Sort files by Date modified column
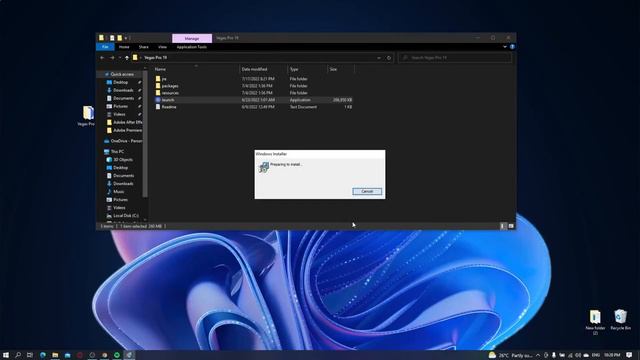Image resolution: width=640 pixels, height=360 pixels. point(254,69)
